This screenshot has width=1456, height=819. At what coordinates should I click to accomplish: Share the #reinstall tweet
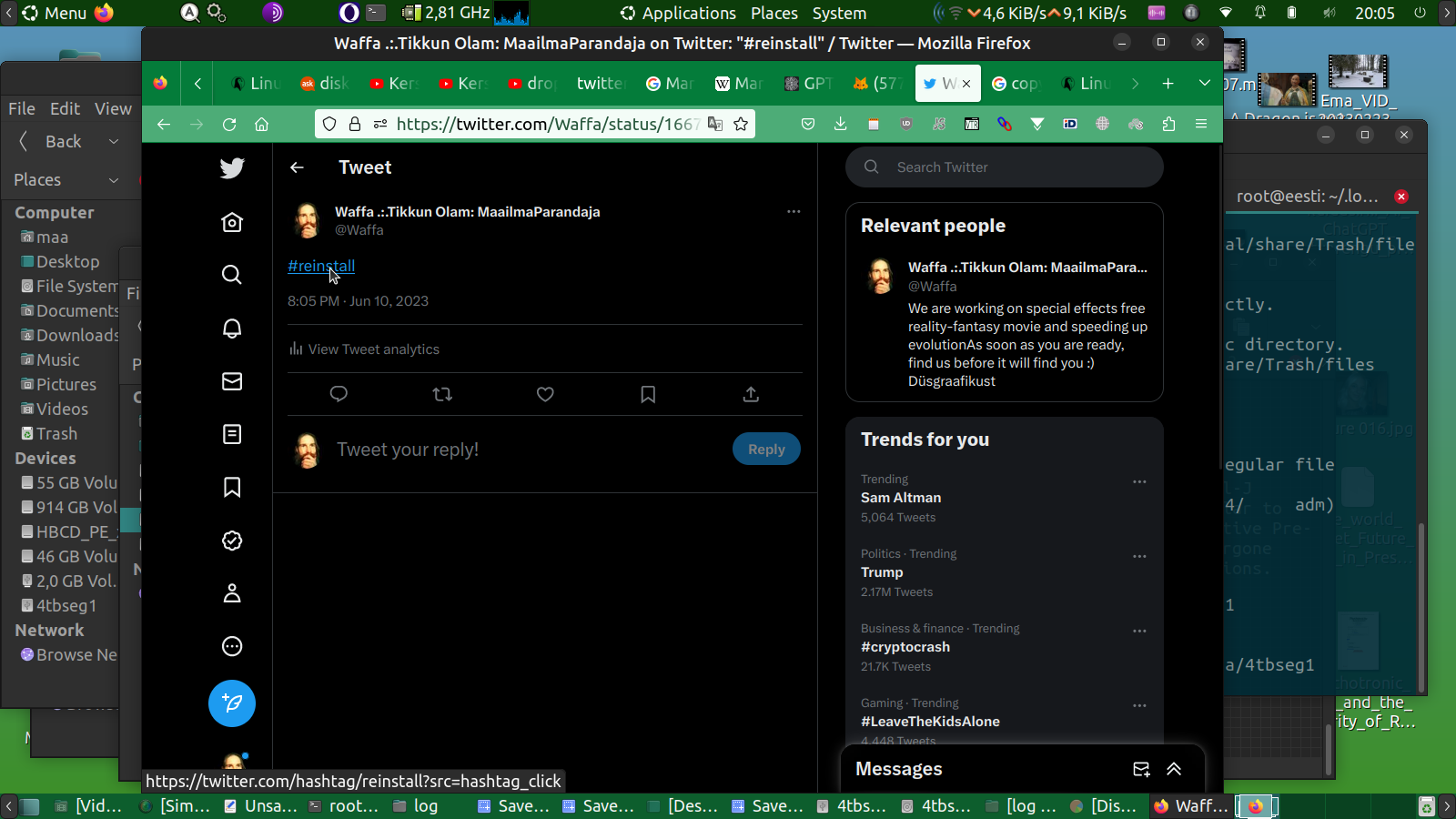(x=751, y=394)
